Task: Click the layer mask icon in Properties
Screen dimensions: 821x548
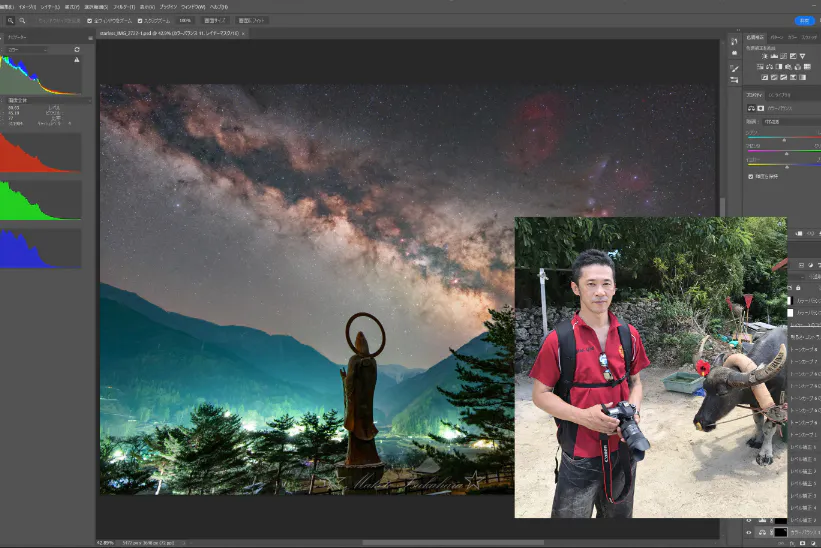Action: (762, 107)
